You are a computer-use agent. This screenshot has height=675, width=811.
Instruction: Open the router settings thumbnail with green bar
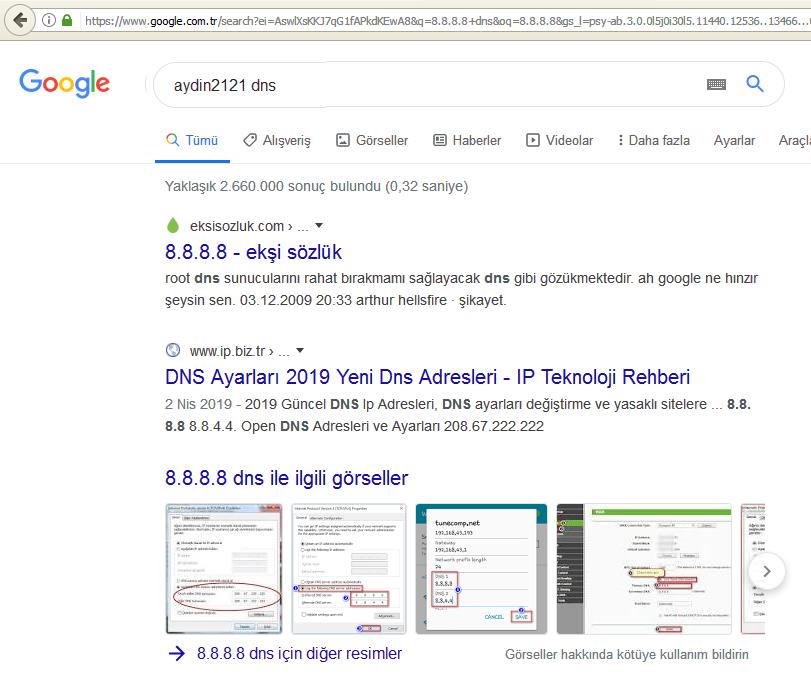tap(644, 568)
